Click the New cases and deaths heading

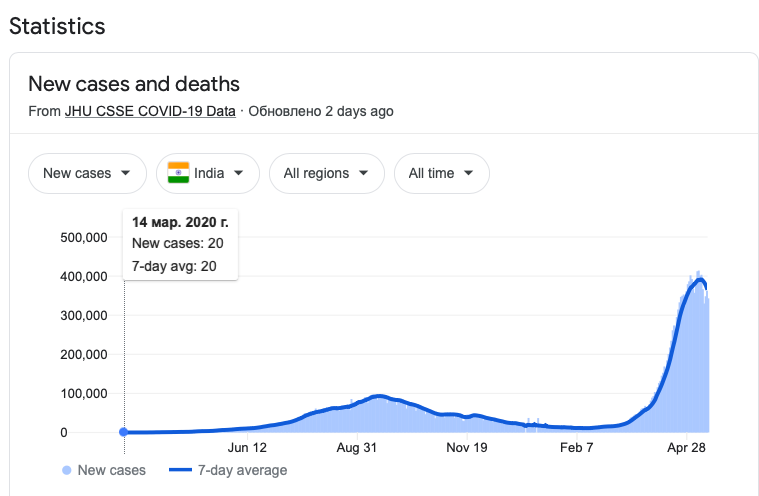(x=134, y=84)
